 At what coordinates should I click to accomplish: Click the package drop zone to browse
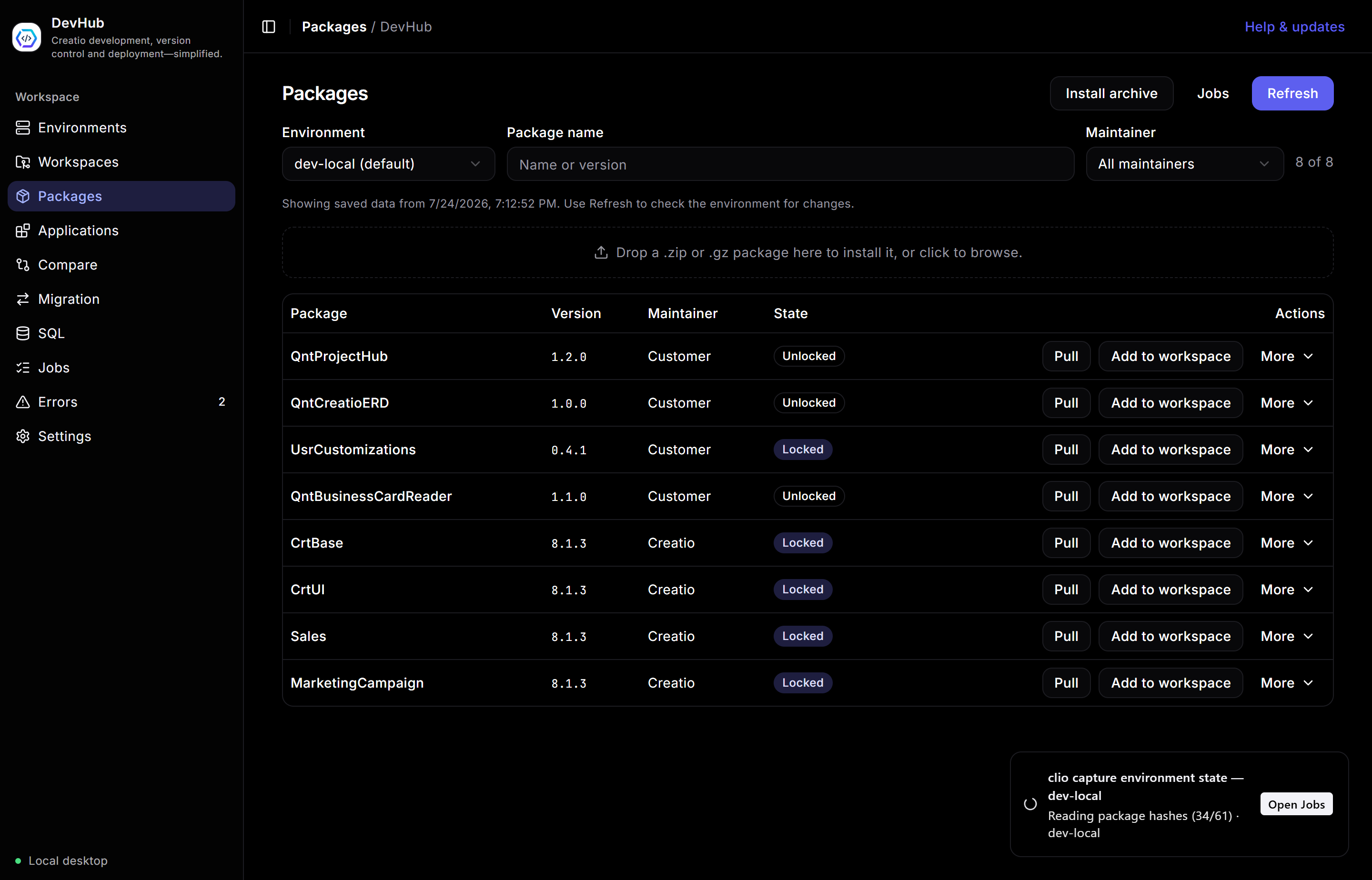808,252
